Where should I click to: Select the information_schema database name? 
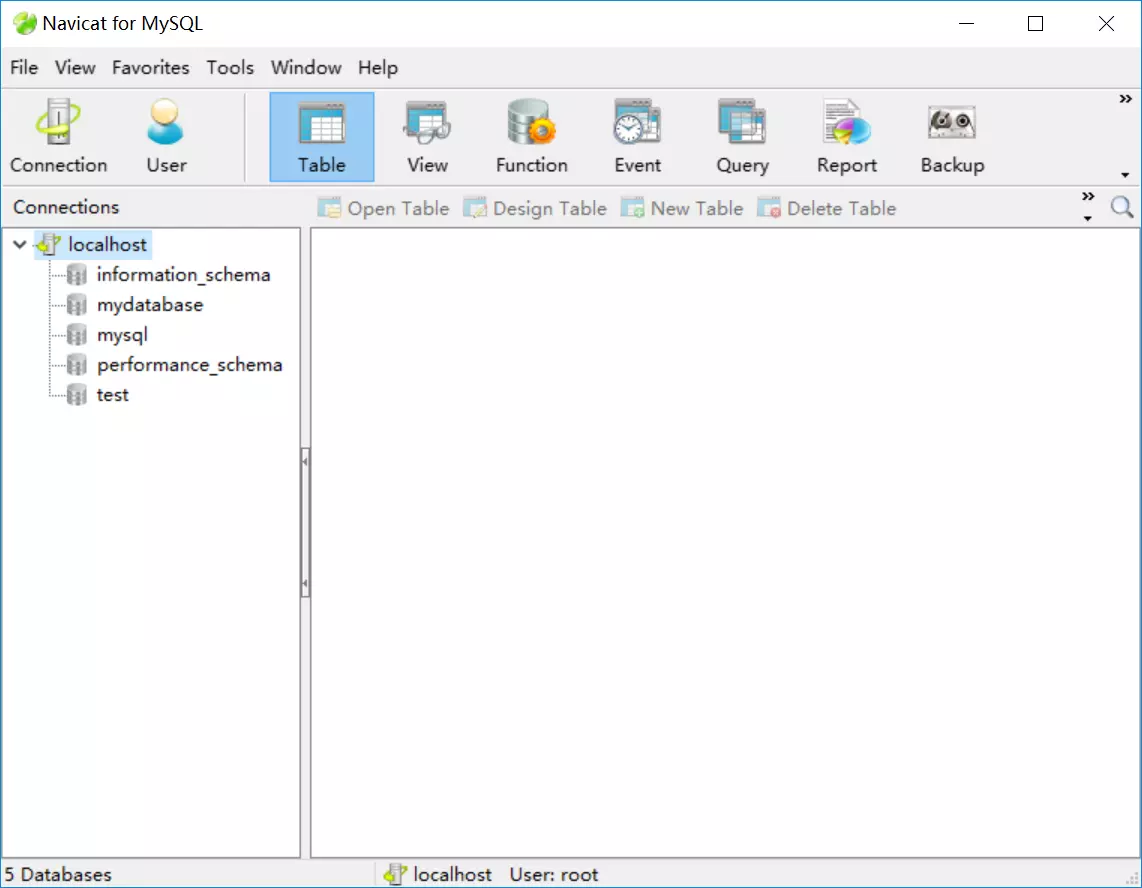click(184, 275)
